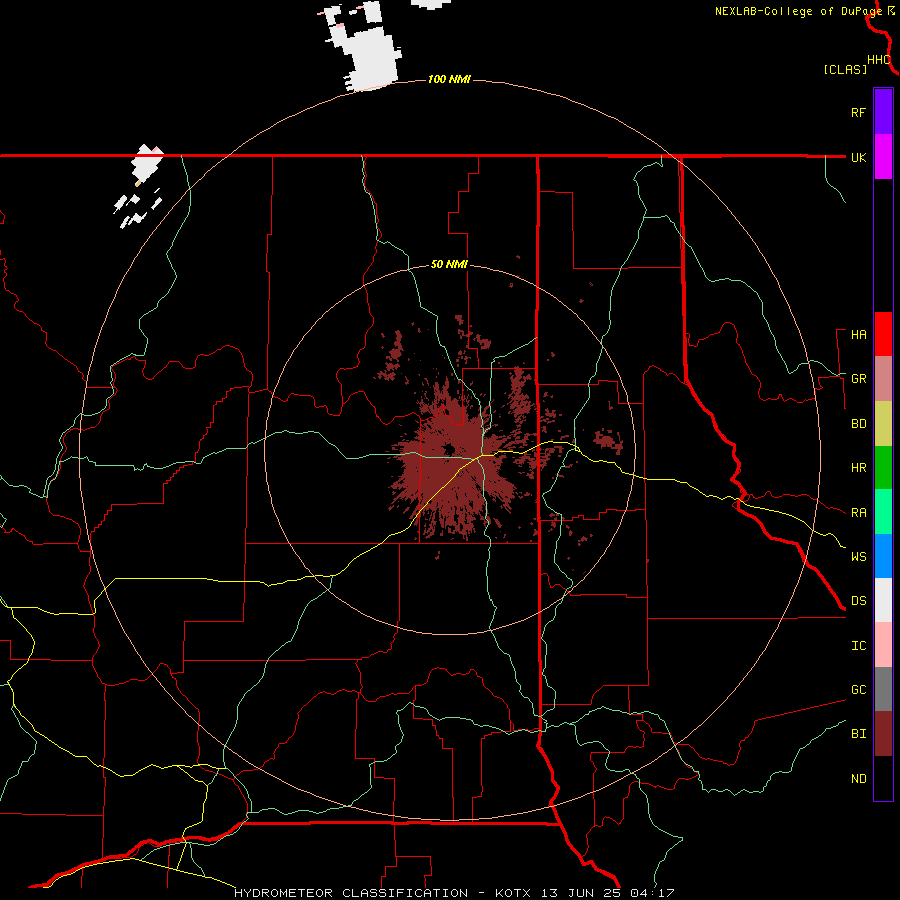Select the light pink IC legend swatch
The width and height of the screenshot is (900, 900).
(883, 645)
